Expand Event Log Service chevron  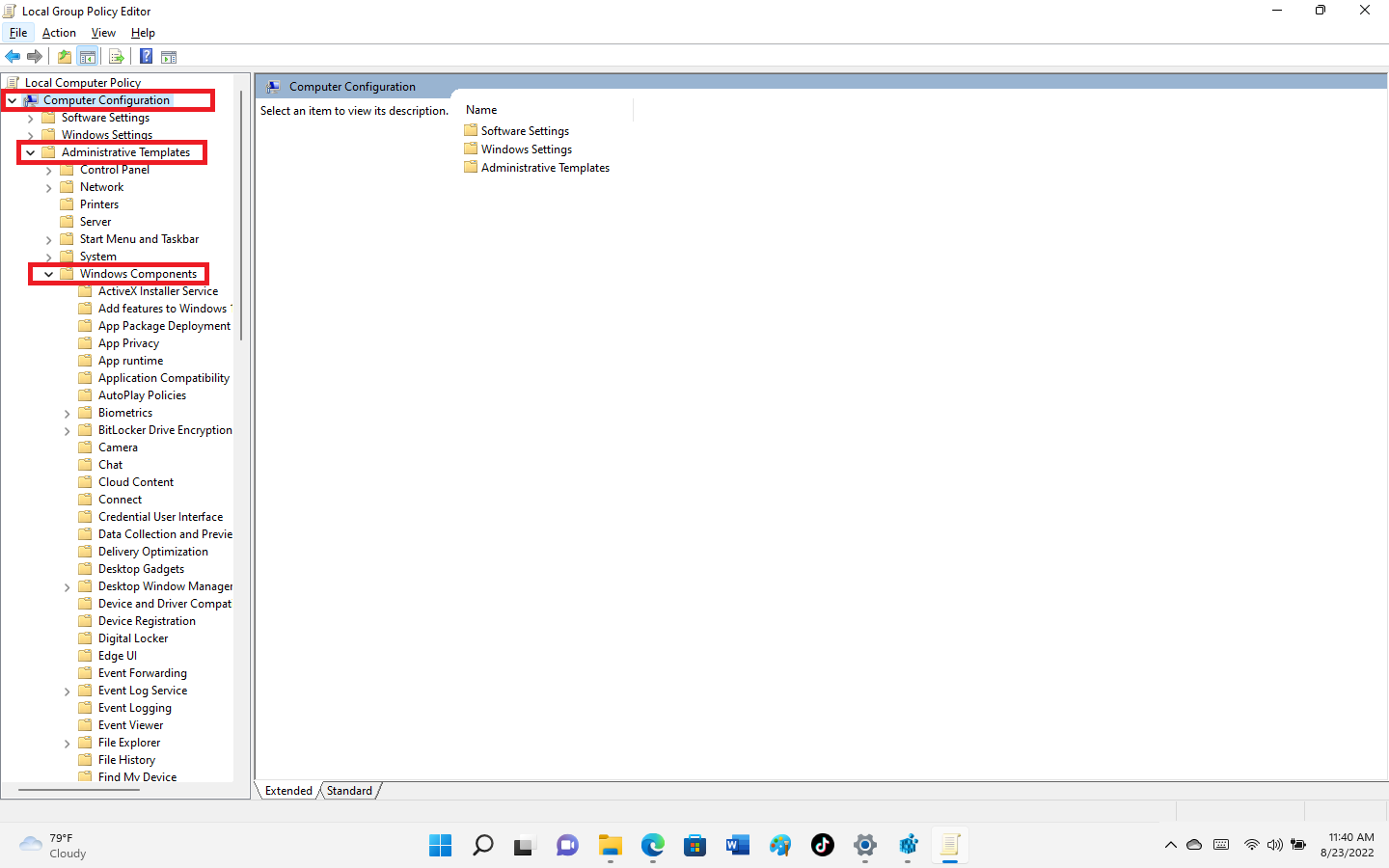click(67, 692)
